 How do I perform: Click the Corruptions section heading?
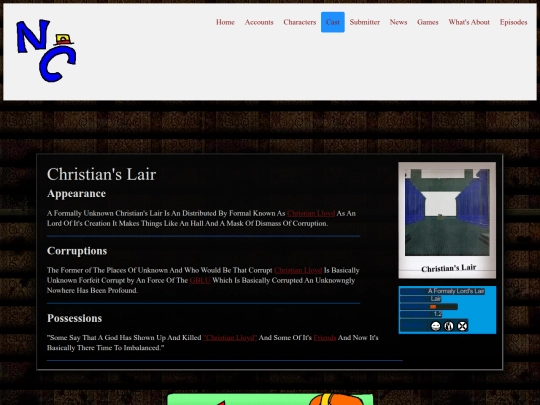pos(77,251)
